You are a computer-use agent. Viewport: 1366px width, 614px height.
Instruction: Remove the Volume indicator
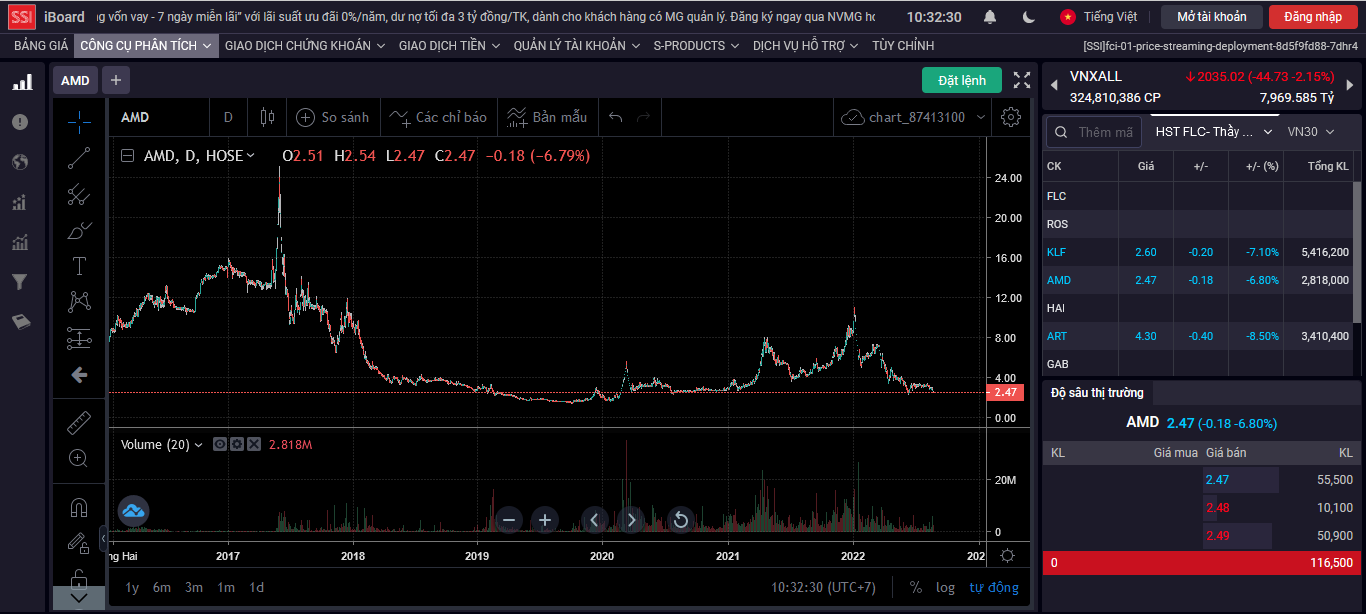pos(254,444)
